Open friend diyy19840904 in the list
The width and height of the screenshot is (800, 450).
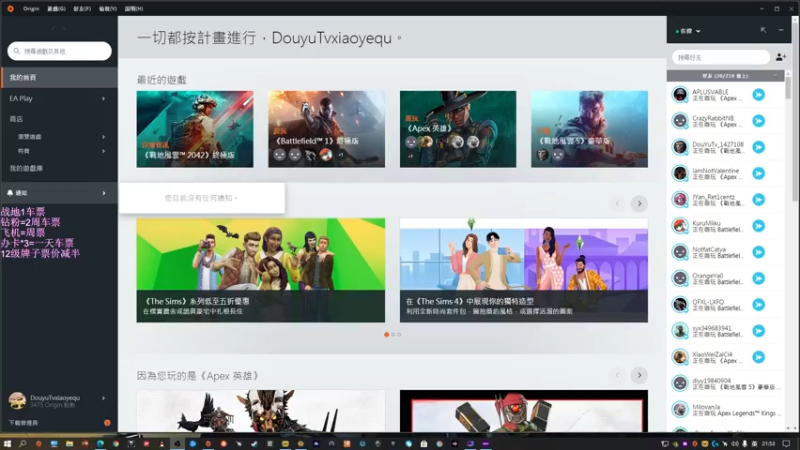click(x=726, y=383)
